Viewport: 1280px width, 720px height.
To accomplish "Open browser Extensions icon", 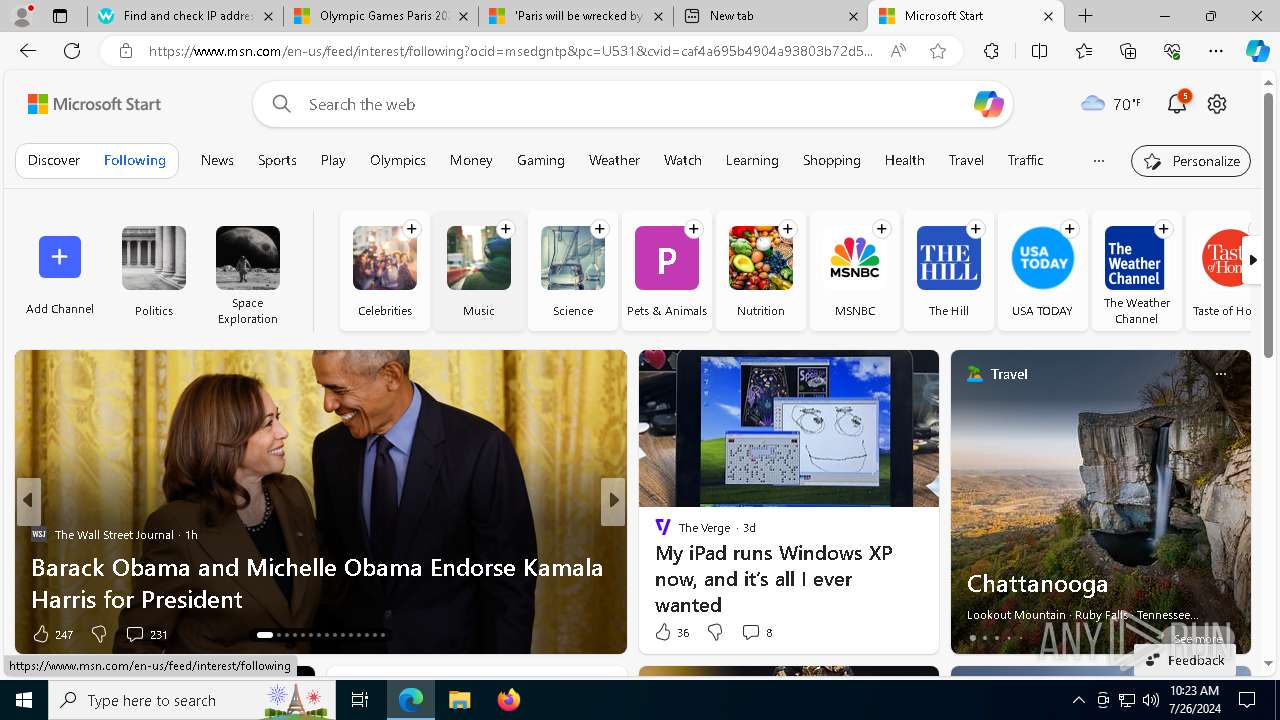I will coord(991,51).
